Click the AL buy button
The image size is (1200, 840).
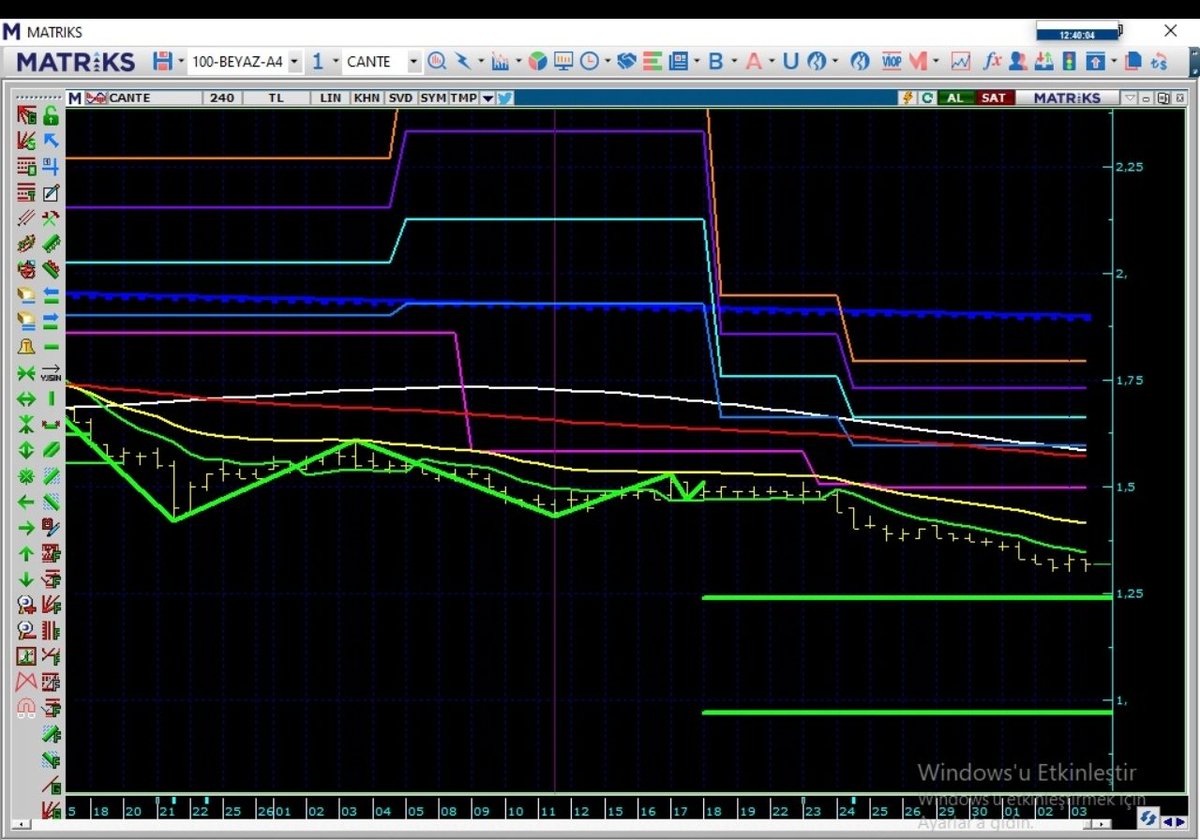click(956, 98)
